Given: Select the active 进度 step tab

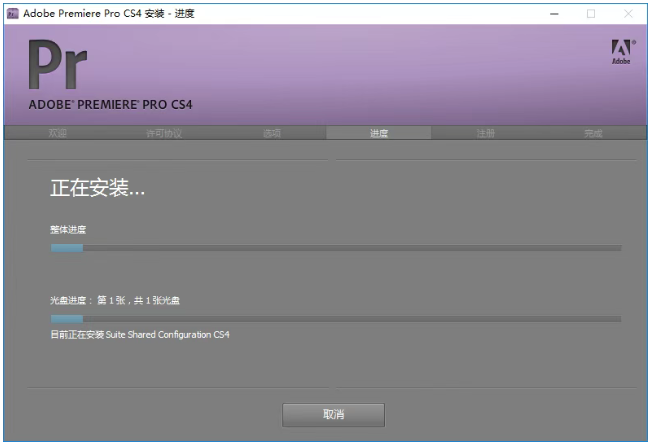Looking at the screenshot, I should (378, 133).
